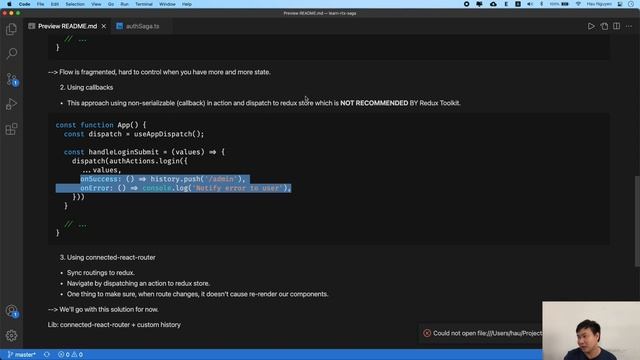Open the Help menu
This screenshot has width=640, height=360.
(x=187, y=4)
